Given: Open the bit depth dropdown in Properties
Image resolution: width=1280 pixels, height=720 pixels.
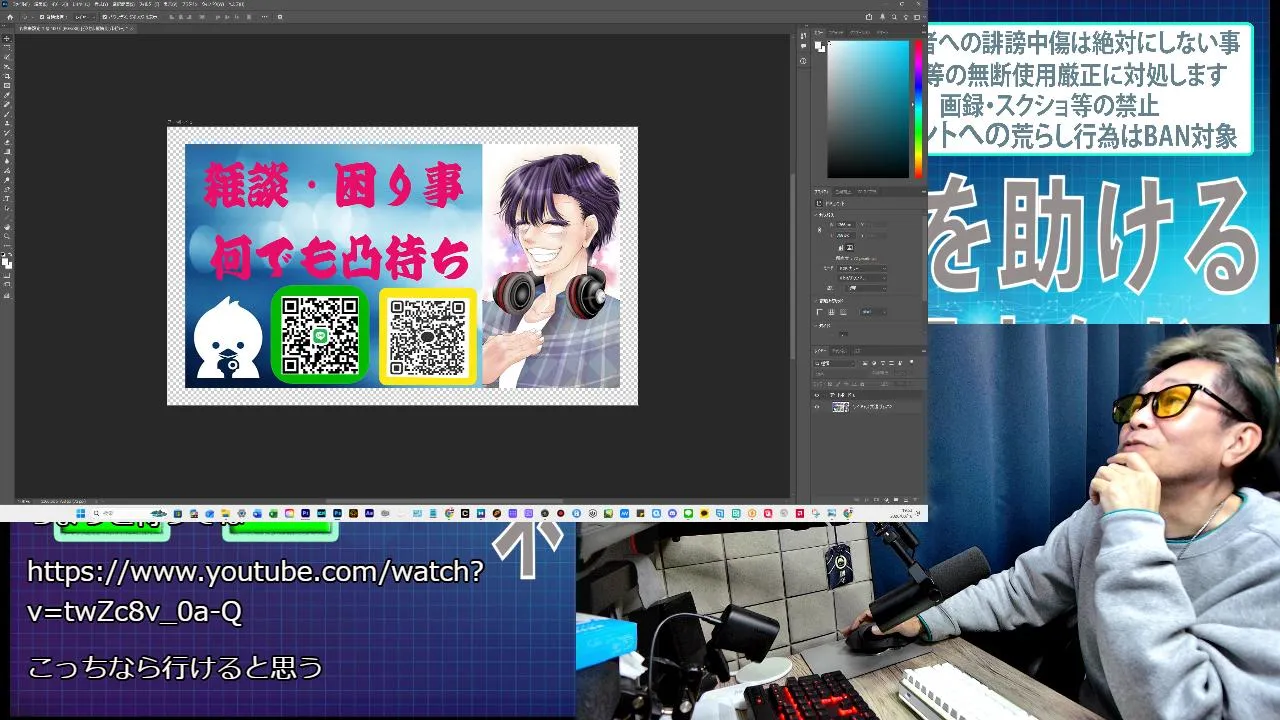Looking at the screenshot, I should click(x=862, y=278).
